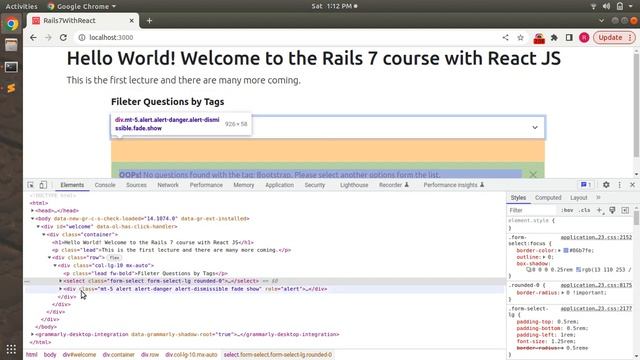The image size is (640, 360).
Task: Close the Rails7WithReact tab
Action: (x=131, y=20)
